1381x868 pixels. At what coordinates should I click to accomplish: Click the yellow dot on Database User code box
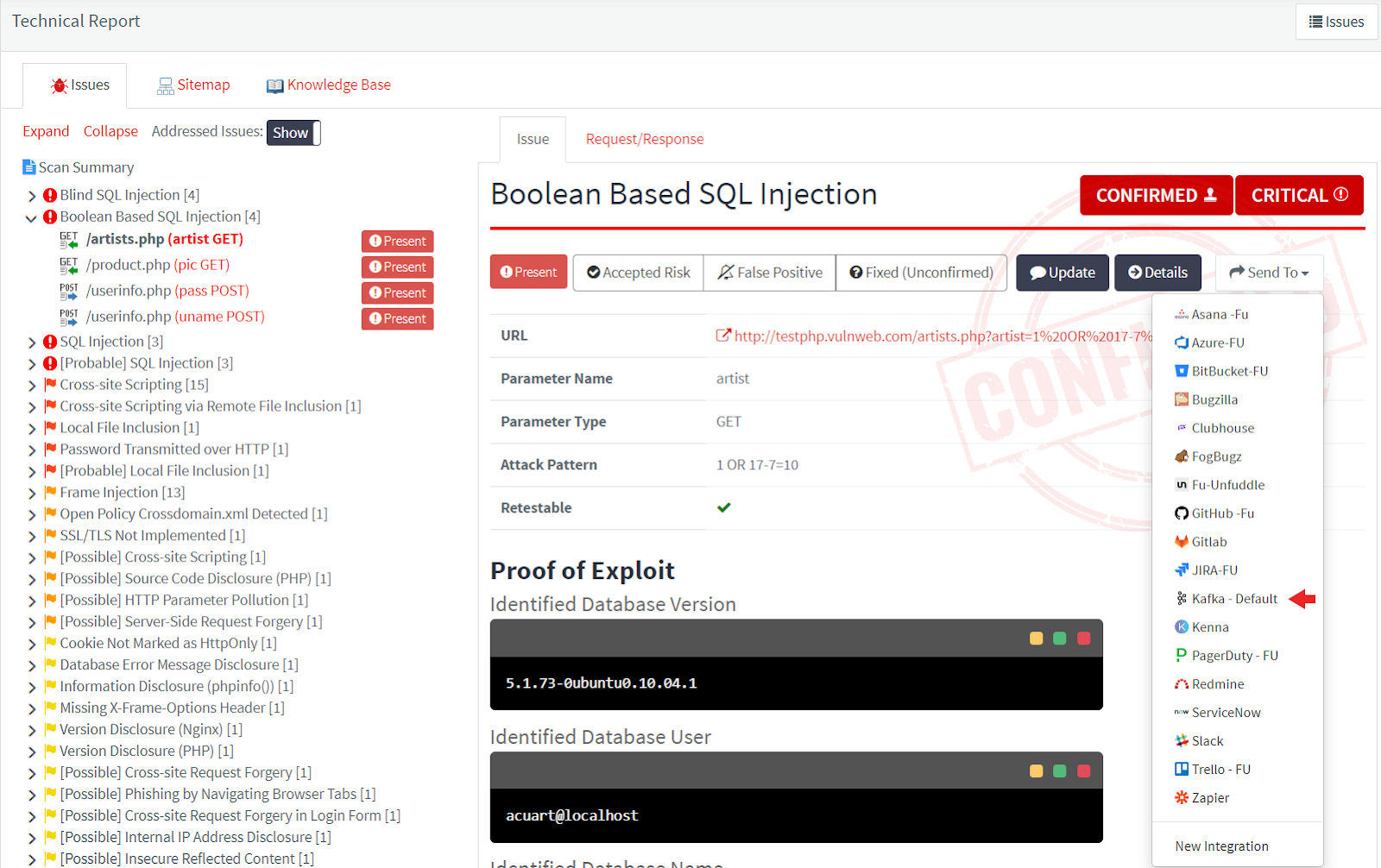coord(1037,771)
